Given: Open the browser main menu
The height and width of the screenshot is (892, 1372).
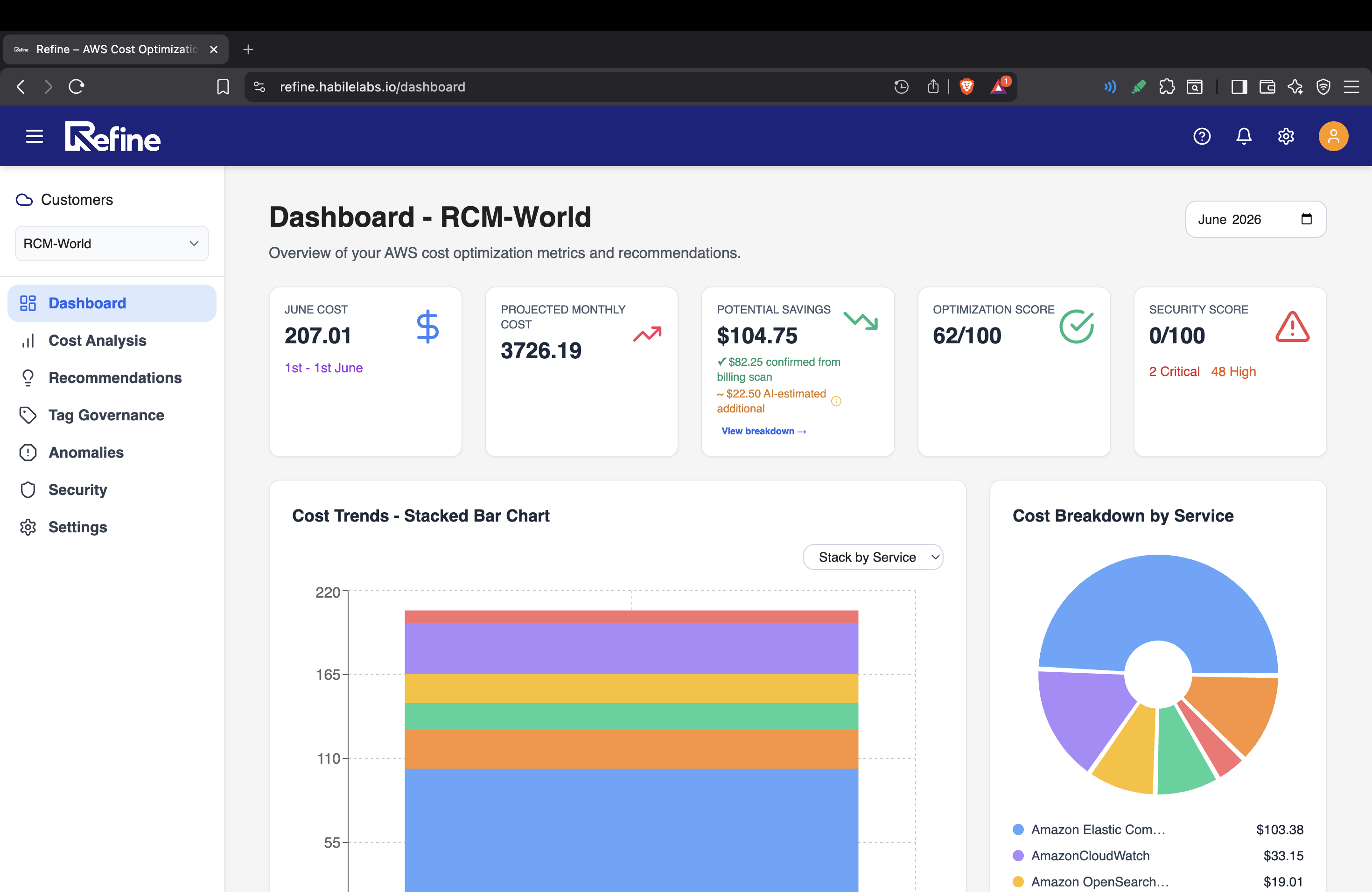Looking at the screenshot, I should [x=1351, y=86].
